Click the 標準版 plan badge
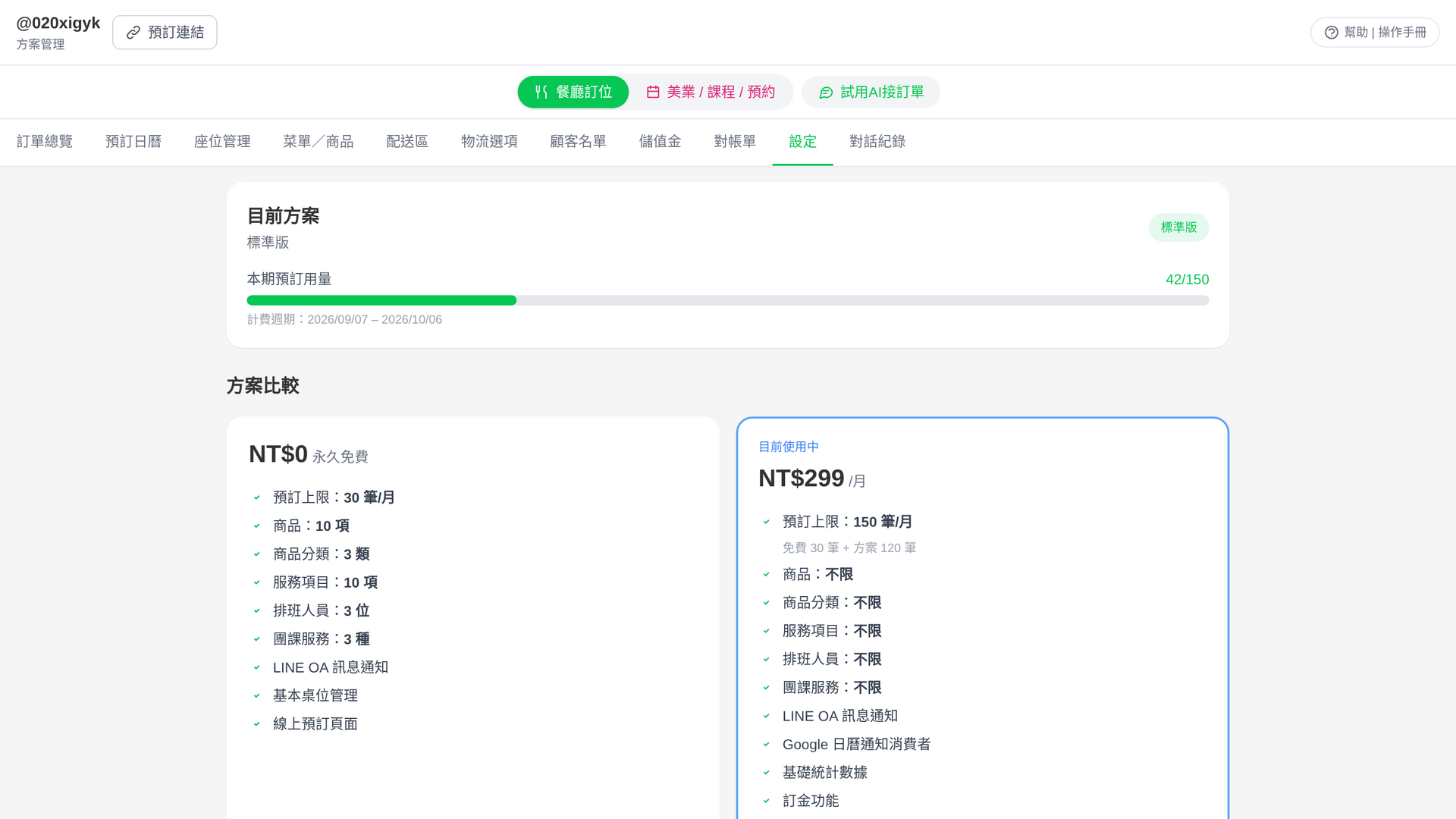 (1178, 227)
